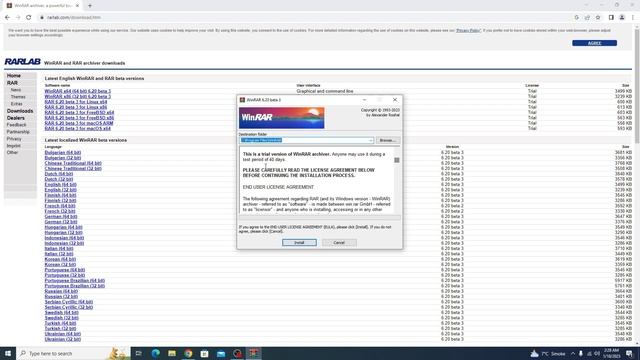Launch Microsoft Edge from the taskbar
640x360 pixels.
point(156,353)
